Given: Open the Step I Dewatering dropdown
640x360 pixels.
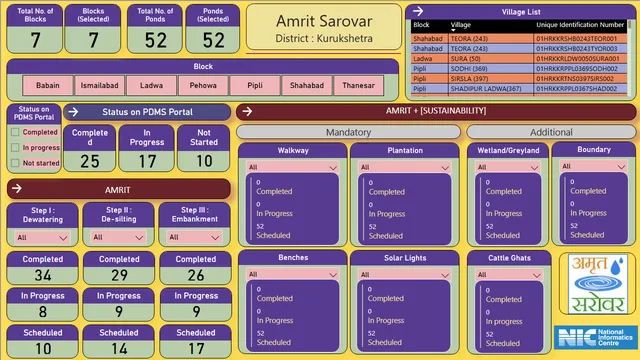Looking at the screenshot, I should (42, 238).
